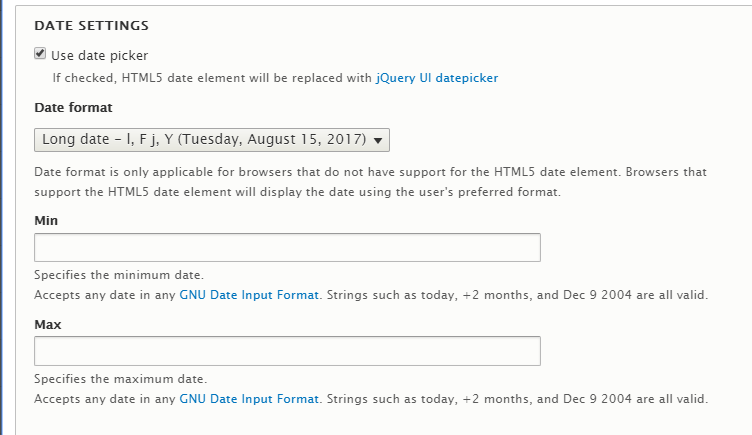This screenshot has height=435, width=752.
Task: Click the "Use date picker" label text
Action: tap(99, 55)
